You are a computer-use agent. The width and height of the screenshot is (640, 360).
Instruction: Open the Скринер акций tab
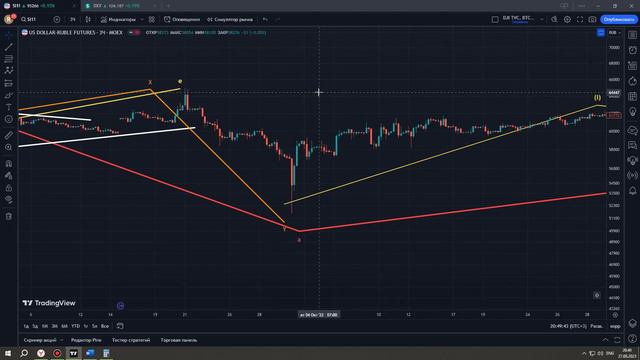click(x=40, y=340)
